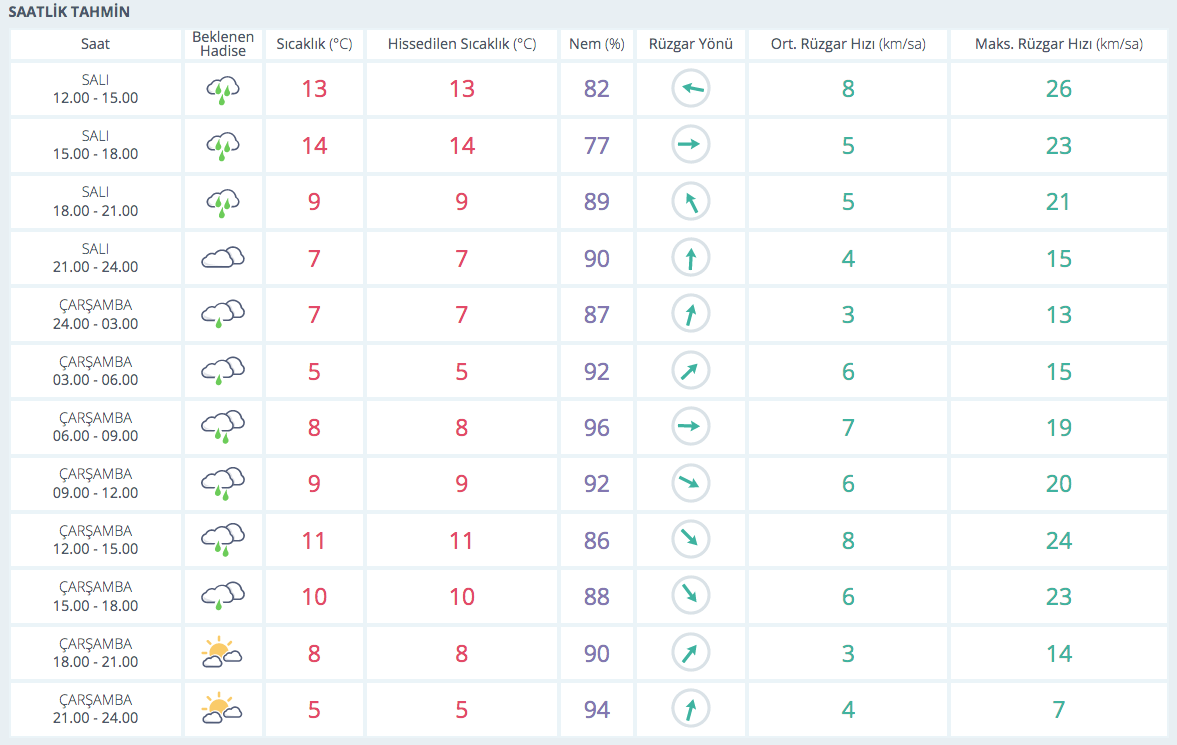Click the wind arrow for Çarşamba 09.00 - 12.00
1177x745 pixels.
(690, 484)
